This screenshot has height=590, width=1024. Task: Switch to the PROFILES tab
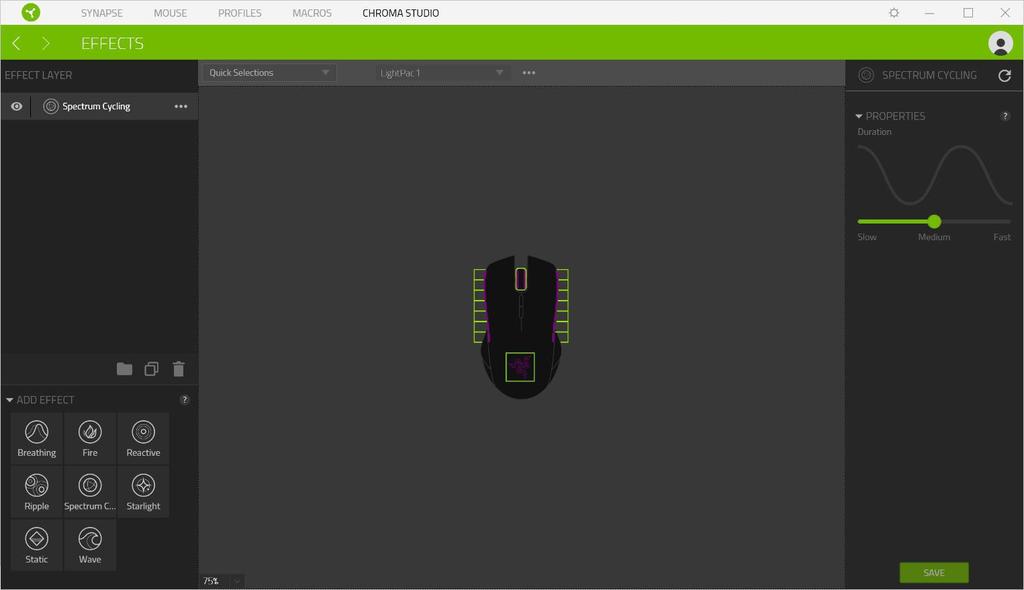(240, 13)
